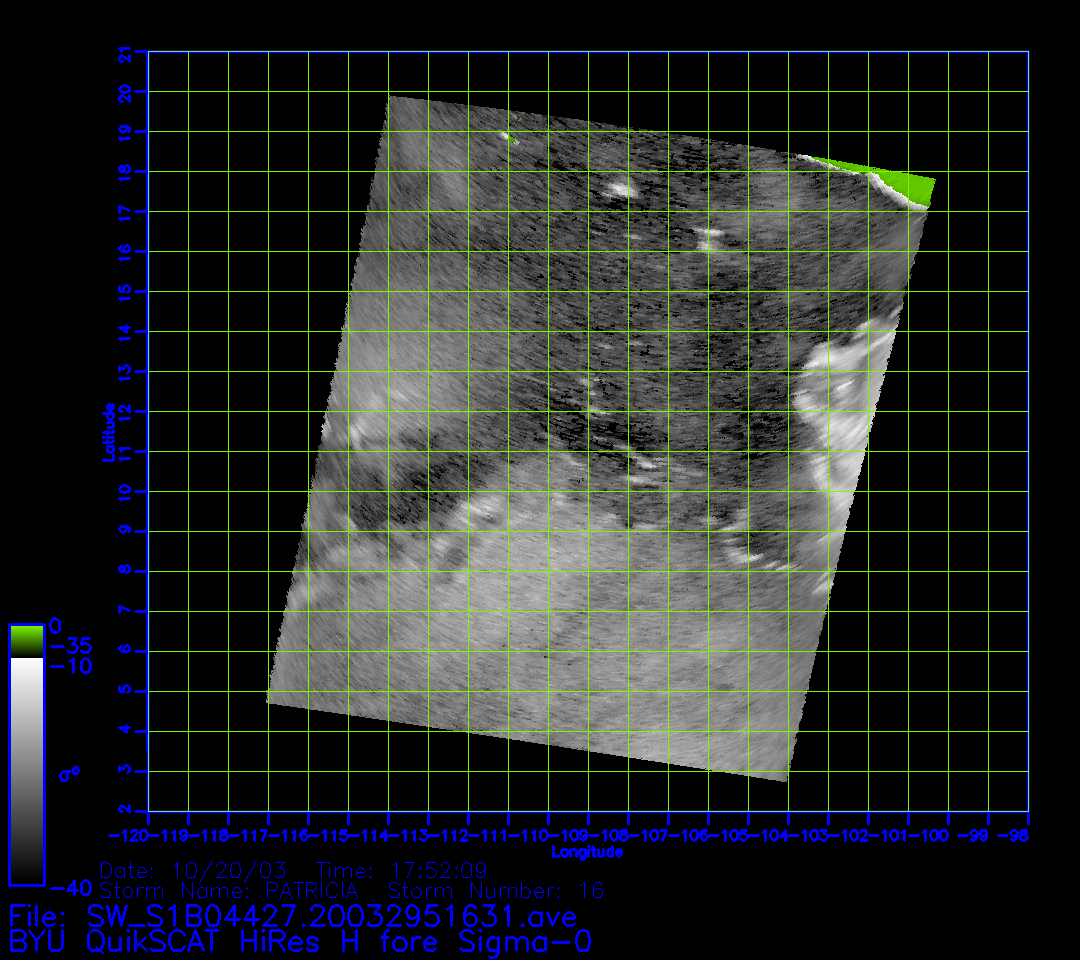Click the 21 latitude tick label
Screen dimensions: 1080x960
[x=126, y=55]
